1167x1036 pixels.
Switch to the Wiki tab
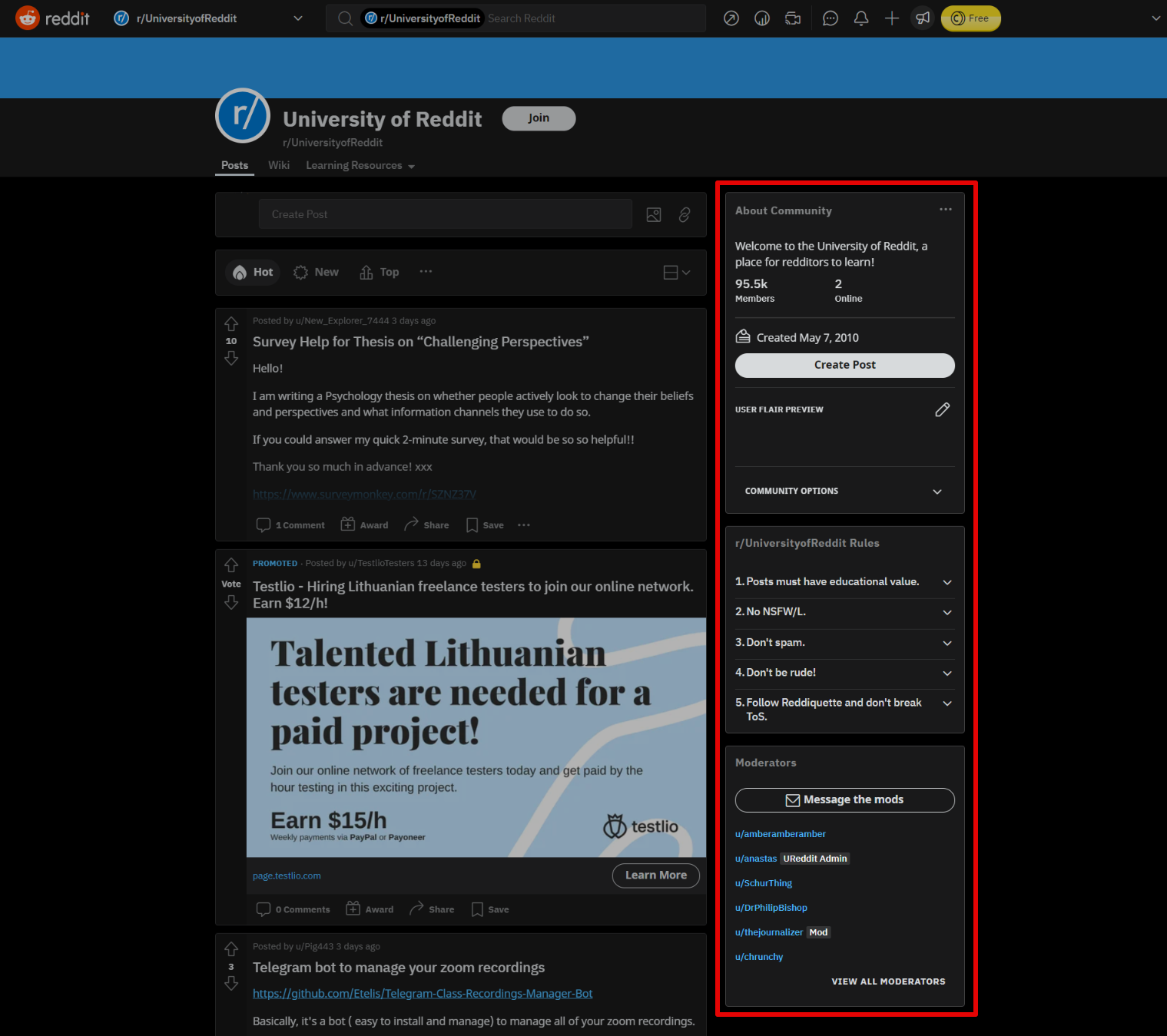[279, 165]
